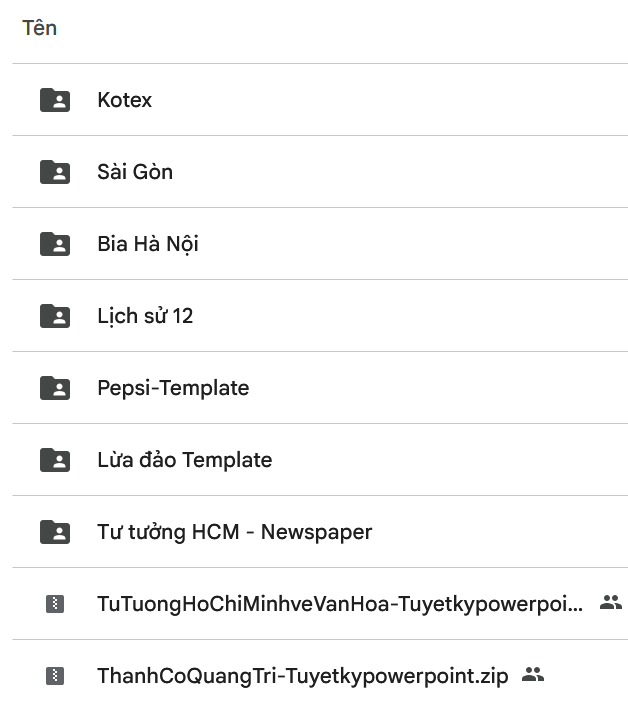
Task: Select the Kotex folder name
Action: pyautogui.click(x=125, y=100)
